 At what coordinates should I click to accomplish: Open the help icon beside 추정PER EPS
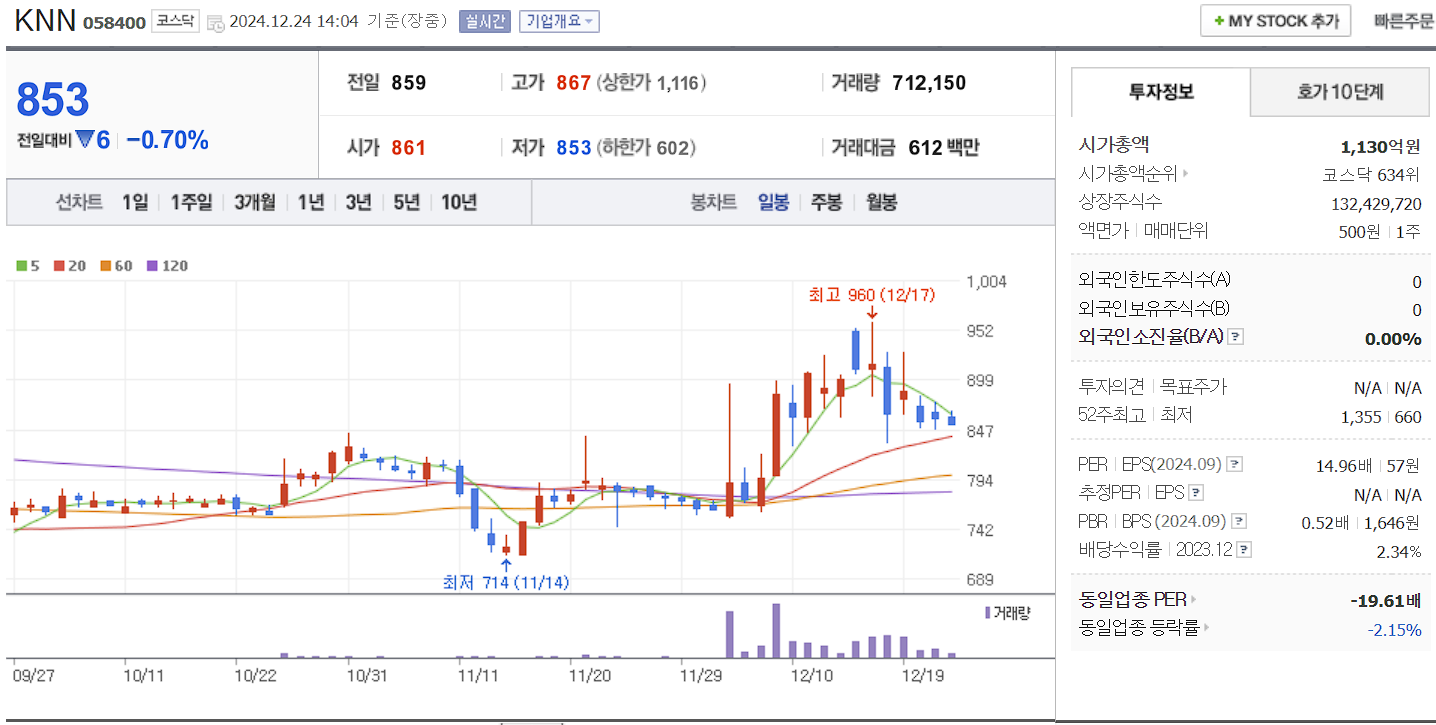1198,492
